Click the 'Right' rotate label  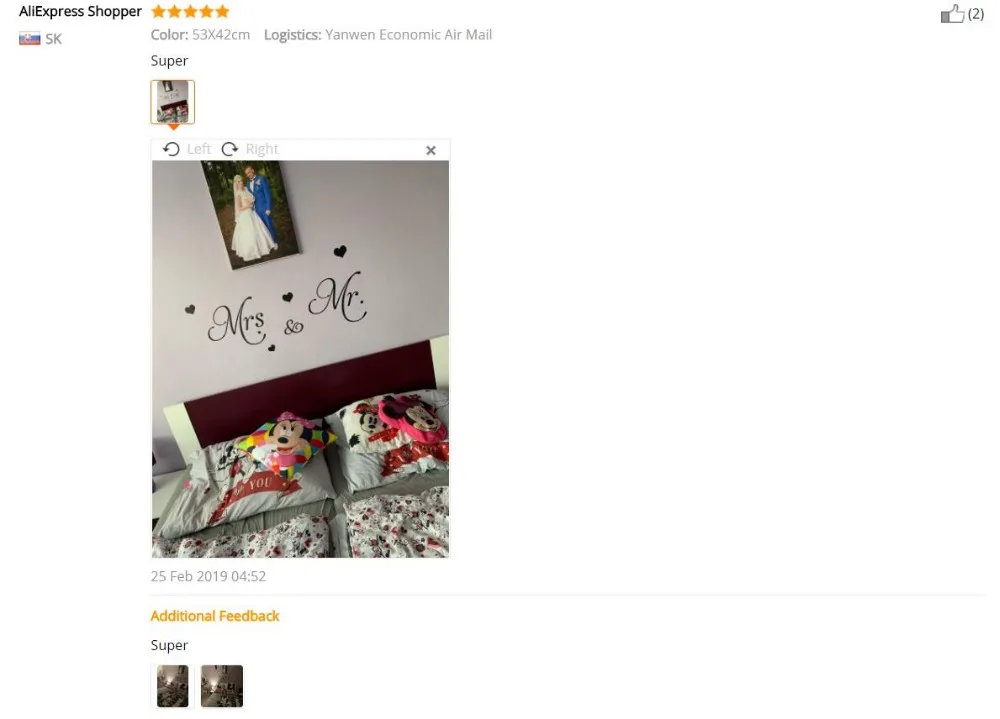262,149
